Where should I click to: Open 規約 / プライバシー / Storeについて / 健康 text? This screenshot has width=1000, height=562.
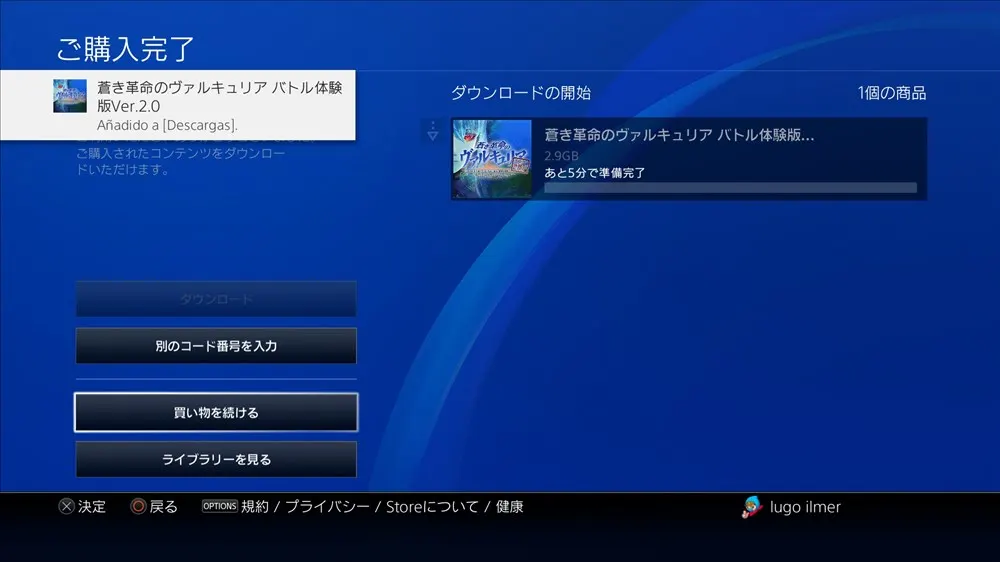tap(382, 507)
